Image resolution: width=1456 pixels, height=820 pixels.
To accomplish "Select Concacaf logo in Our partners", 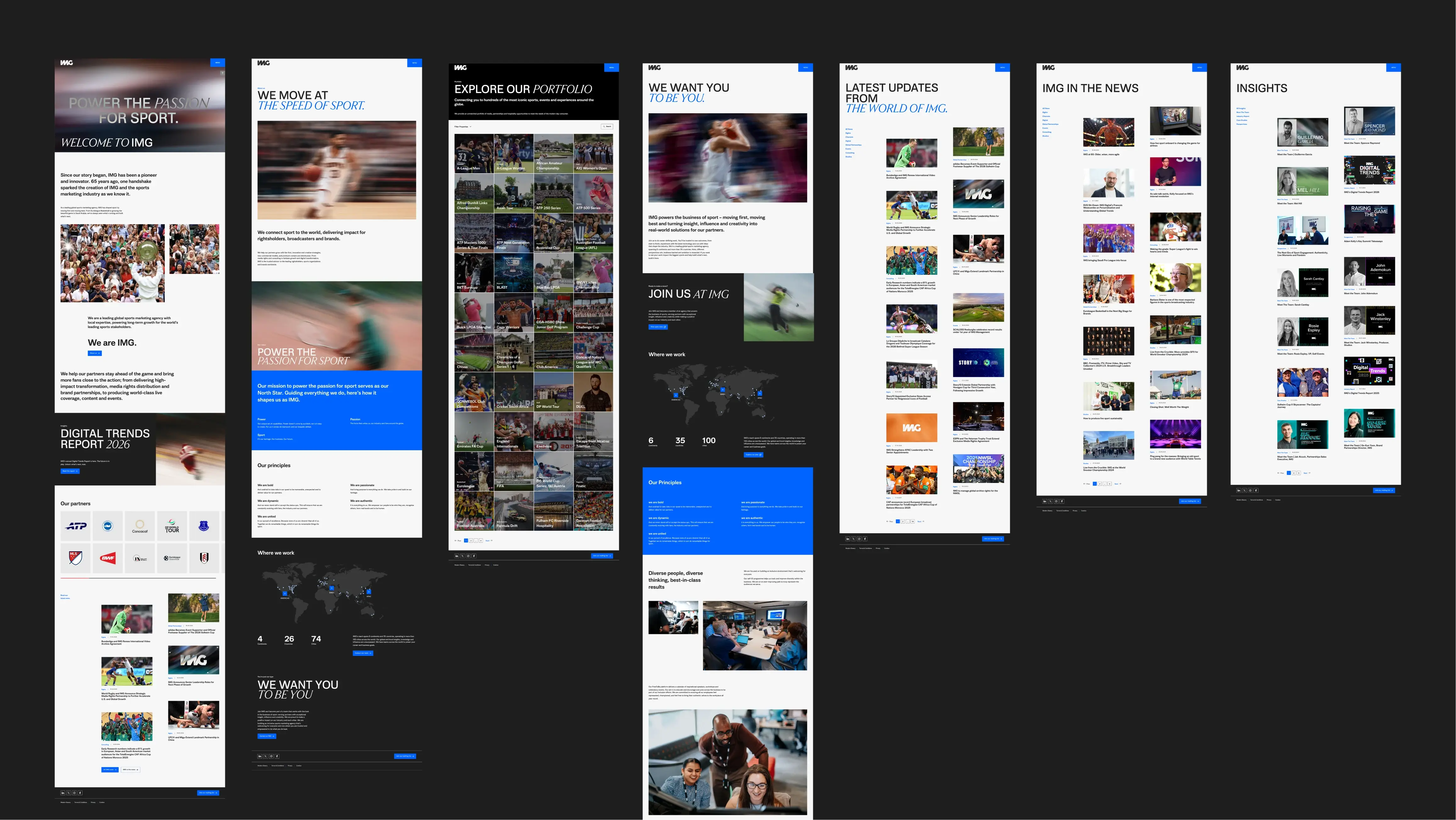I will point(140,526).
